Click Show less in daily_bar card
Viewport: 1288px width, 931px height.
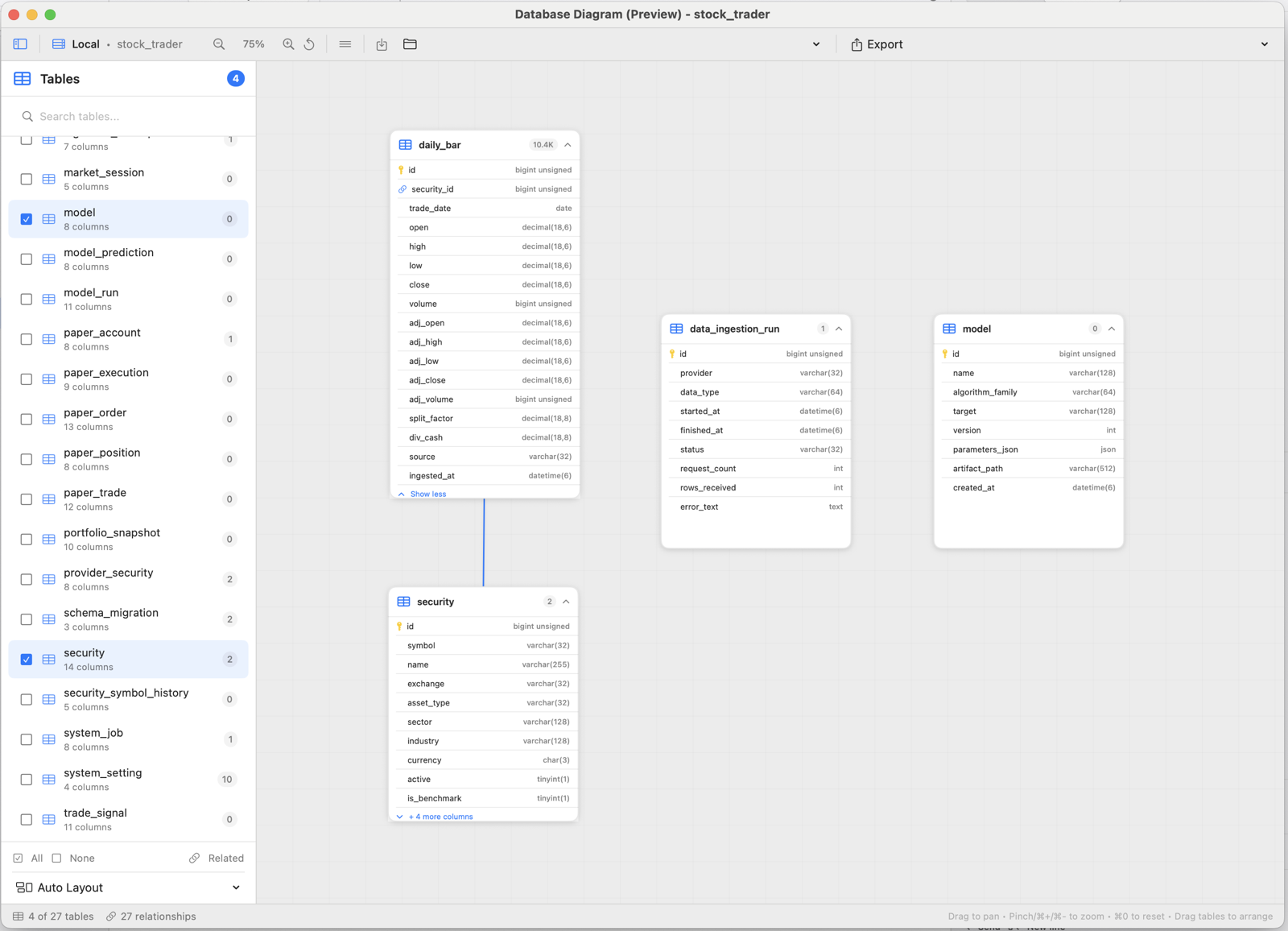point(428,494)
